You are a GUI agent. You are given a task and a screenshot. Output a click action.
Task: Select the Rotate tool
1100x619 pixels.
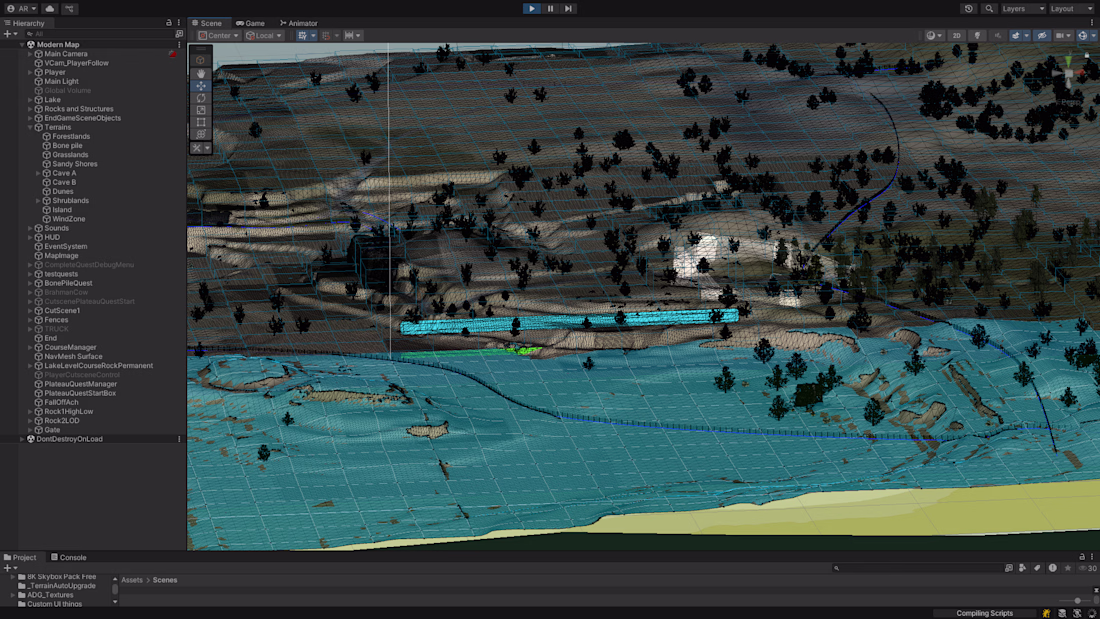click(201, 98)
